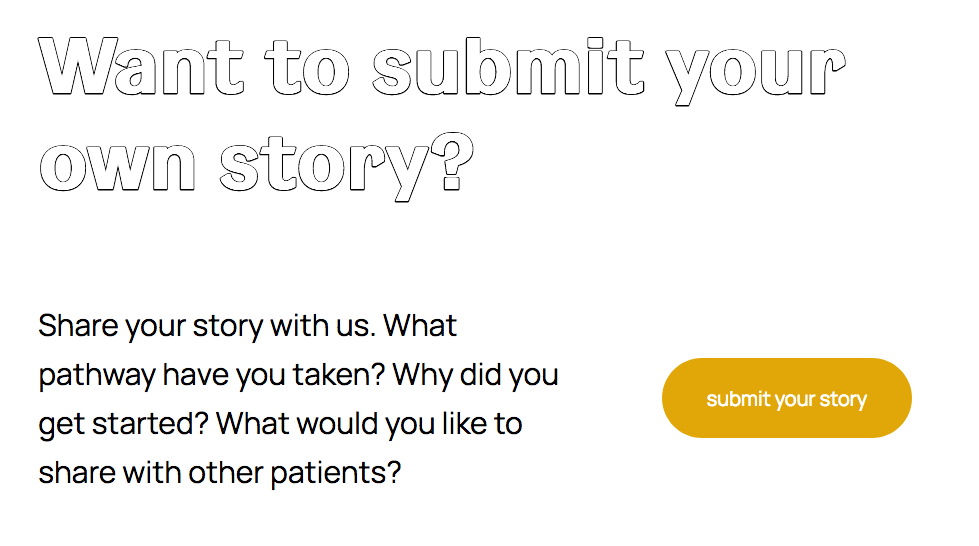Screen dimensions: 979x546
Task: Click the word 'submit' in the outlined heading
Action: pos(508,66)
